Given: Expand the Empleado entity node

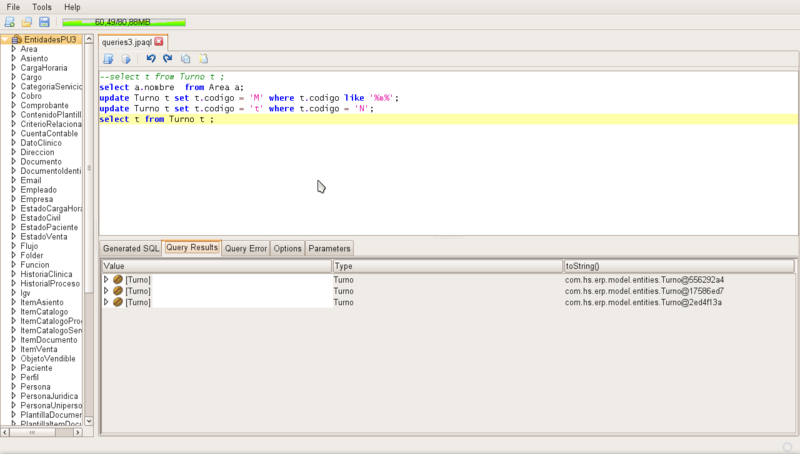Looking at the screenshot, I should pyautogui.click(x=14, y=189).
